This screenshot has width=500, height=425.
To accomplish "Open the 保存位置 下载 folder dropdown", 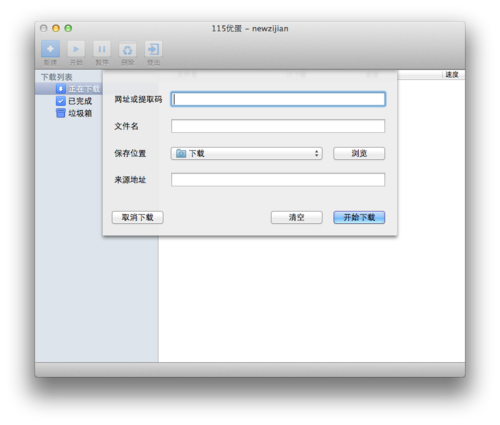I will pos(246,153).
